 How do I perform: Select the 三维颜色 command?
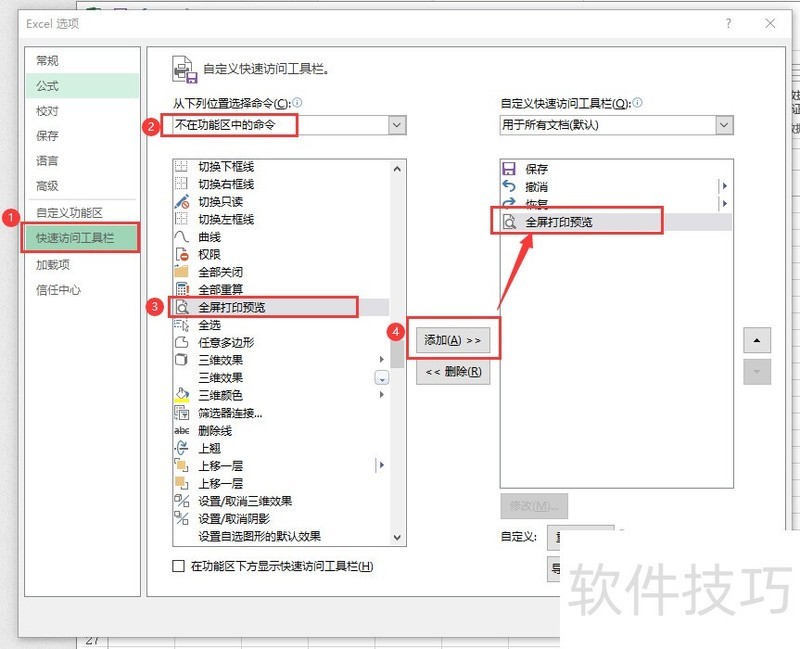[x=219, y=394]
